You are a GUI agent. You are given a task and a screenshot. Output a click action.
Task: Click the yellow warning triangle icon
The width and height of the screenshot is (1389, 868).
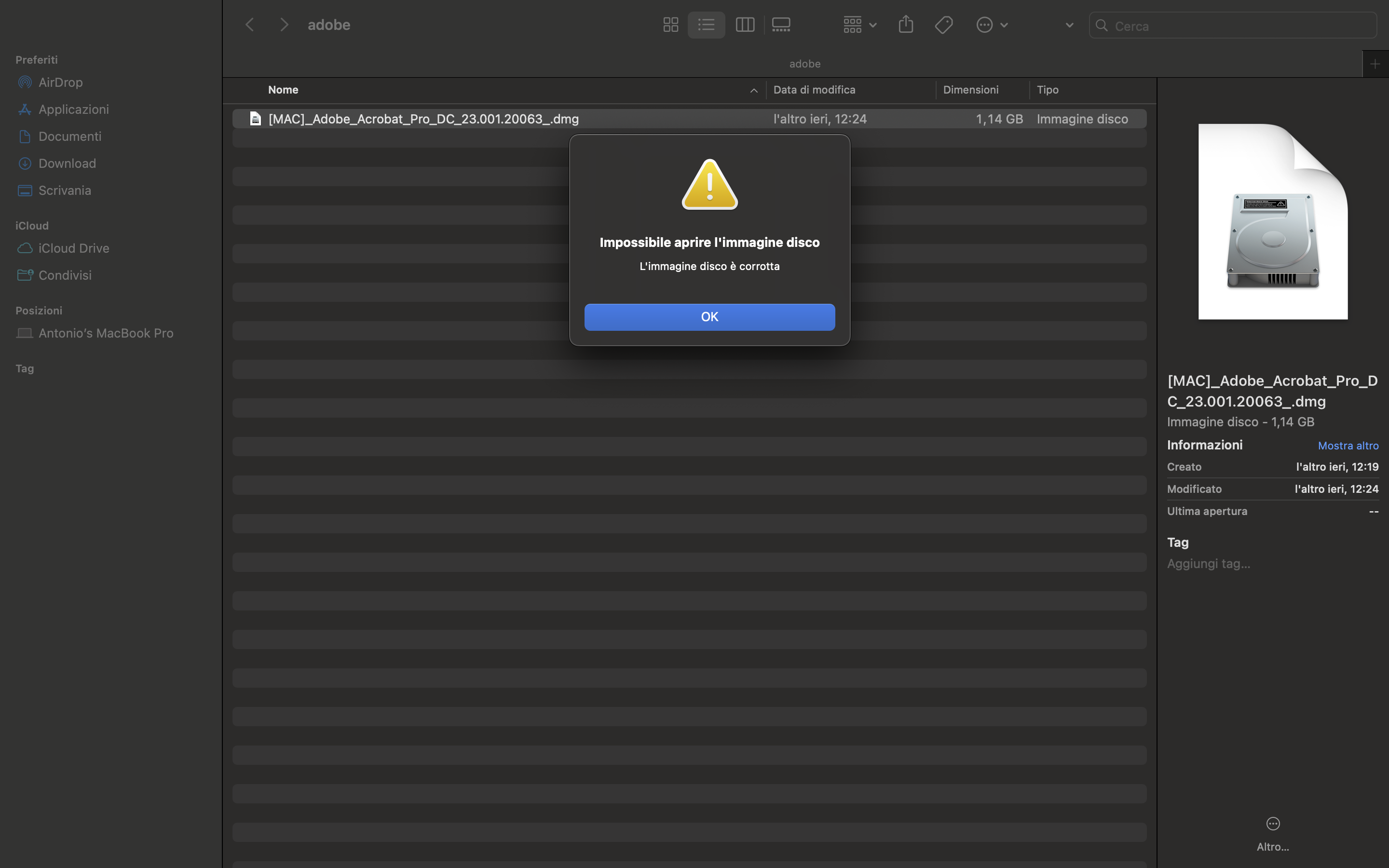[x=709, y=185]
